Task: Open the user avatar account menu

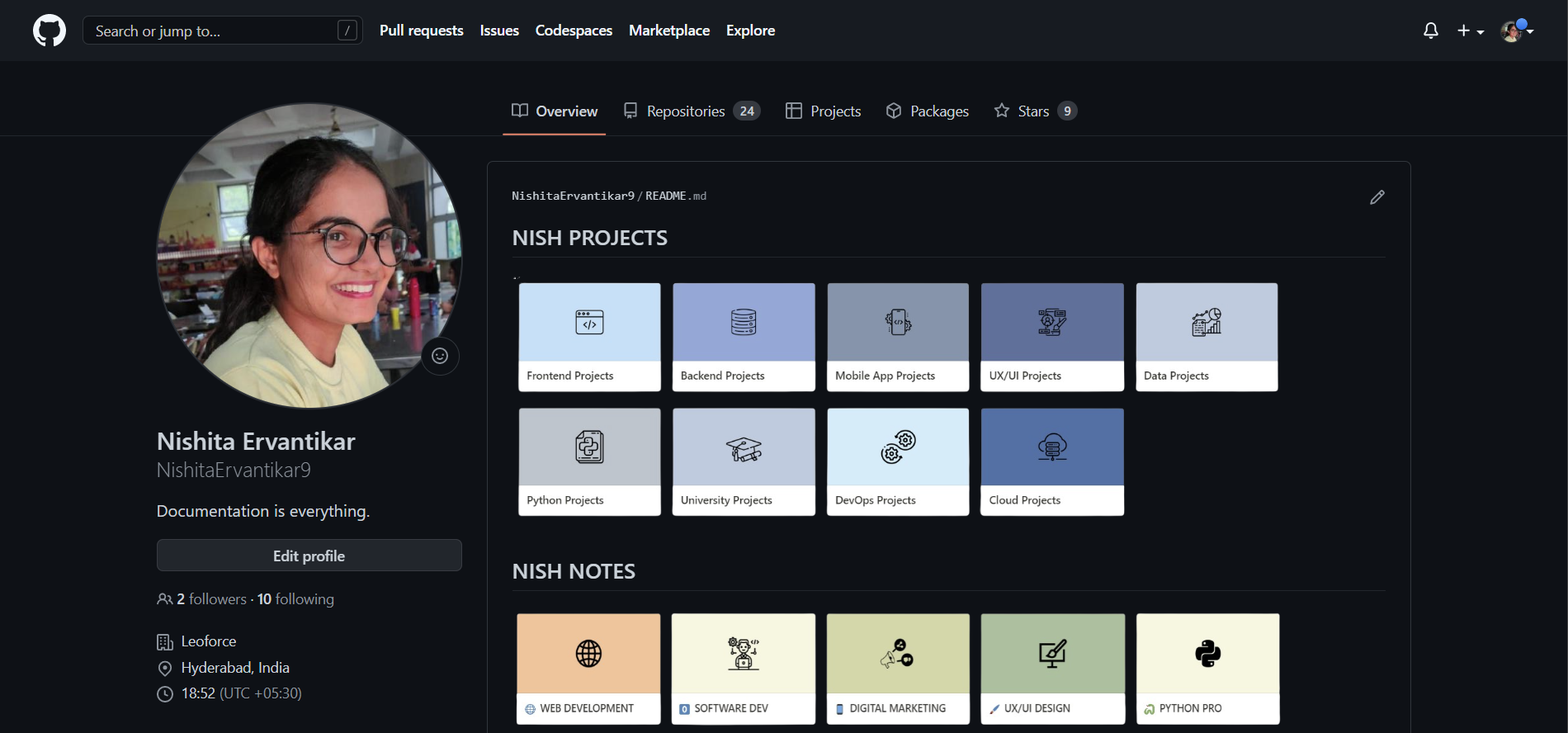Action: [x=1516, y=31]
